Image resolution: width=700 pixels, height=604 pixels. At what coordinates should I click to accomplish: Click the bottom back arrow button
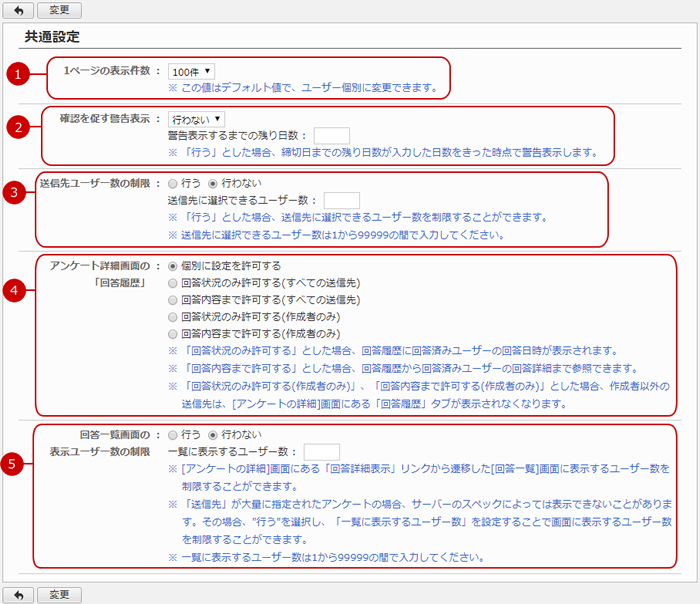(18, 594)
